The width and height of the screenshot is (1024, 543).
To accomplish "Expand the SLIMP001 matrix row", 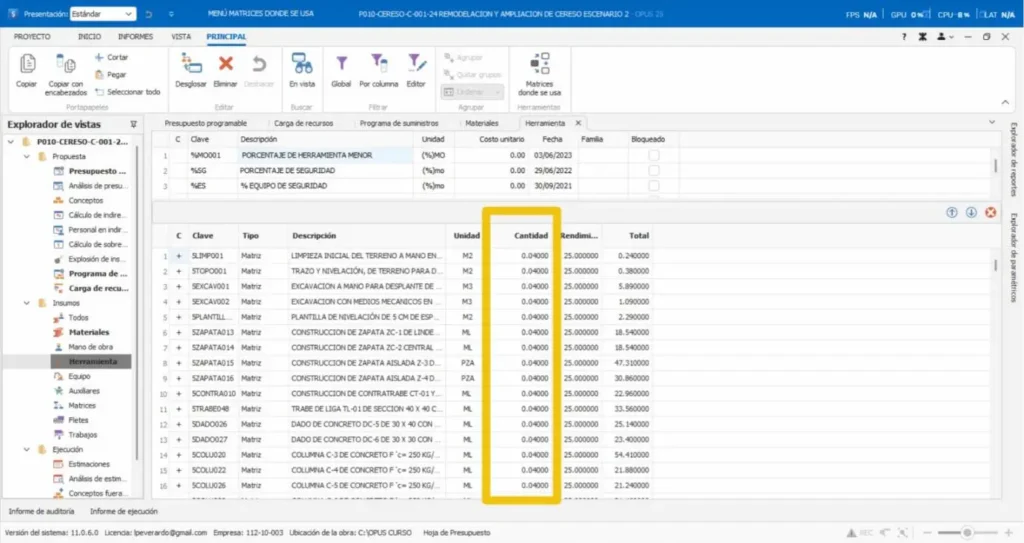I will click(x=178, y=256).
